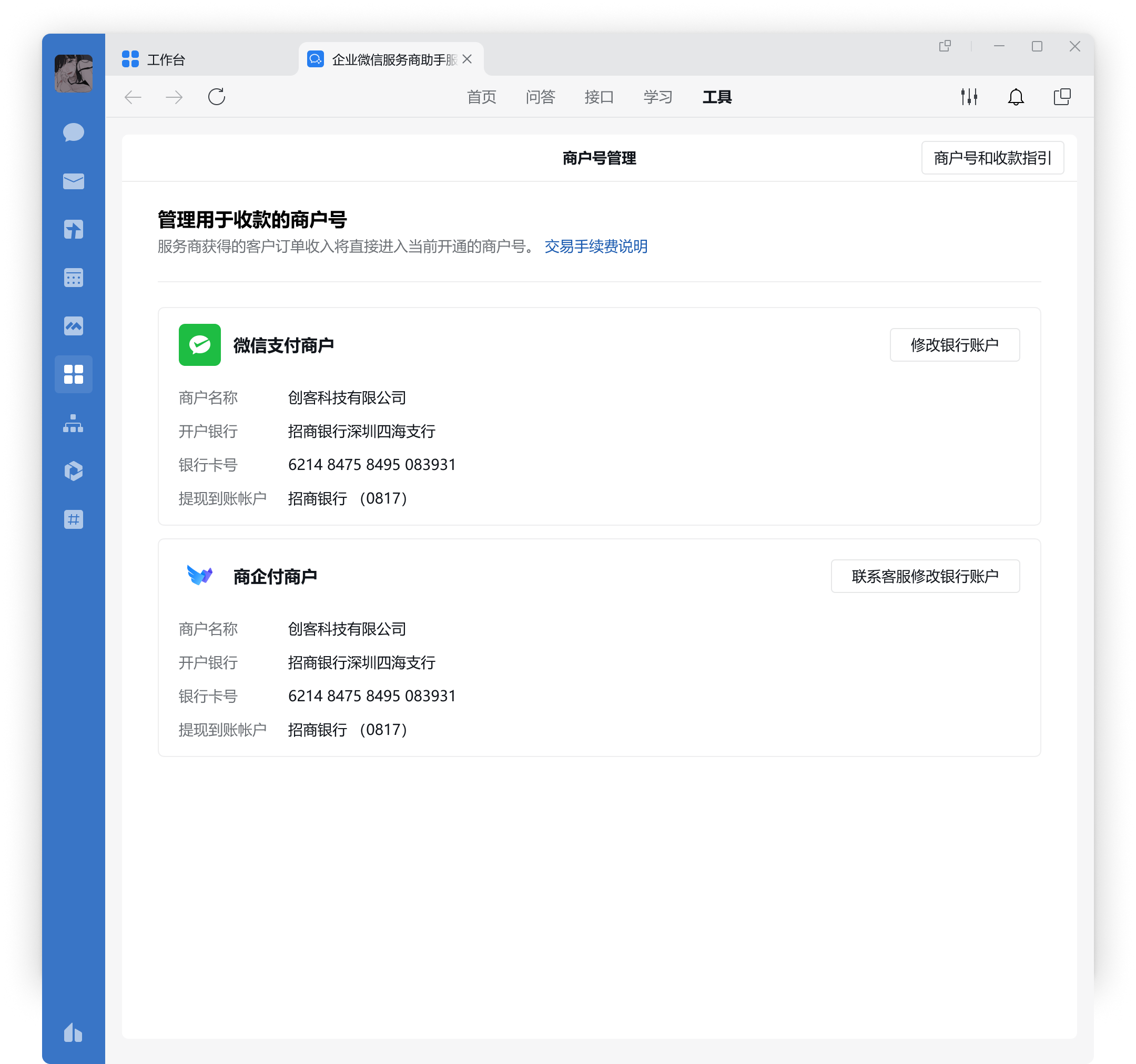1136x1064 pixels.
Task: Click 招商银行深圳四海支行 under 微信支付商户
Action: point(361,431)
